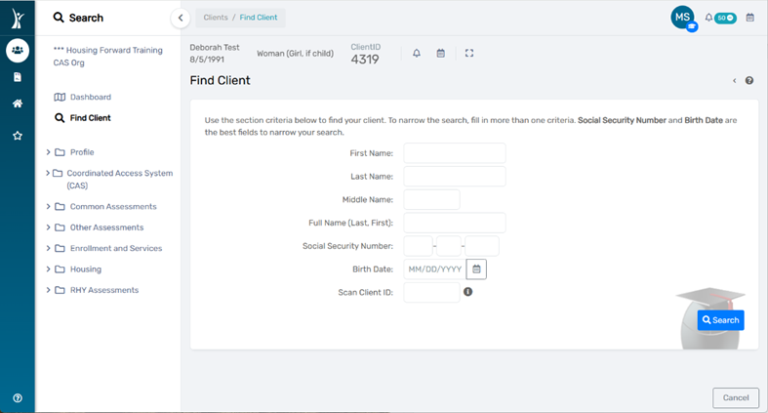Viewport: 768px width, 413px height.
Task: Expand the Enrollment and Services folder
Action: [48, 248]
